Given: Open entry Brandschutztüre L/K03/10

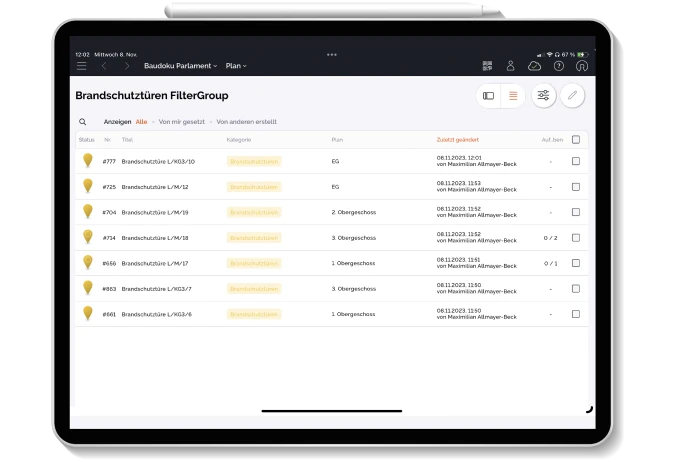Looking at the screenshot, I should coord(158,161).
